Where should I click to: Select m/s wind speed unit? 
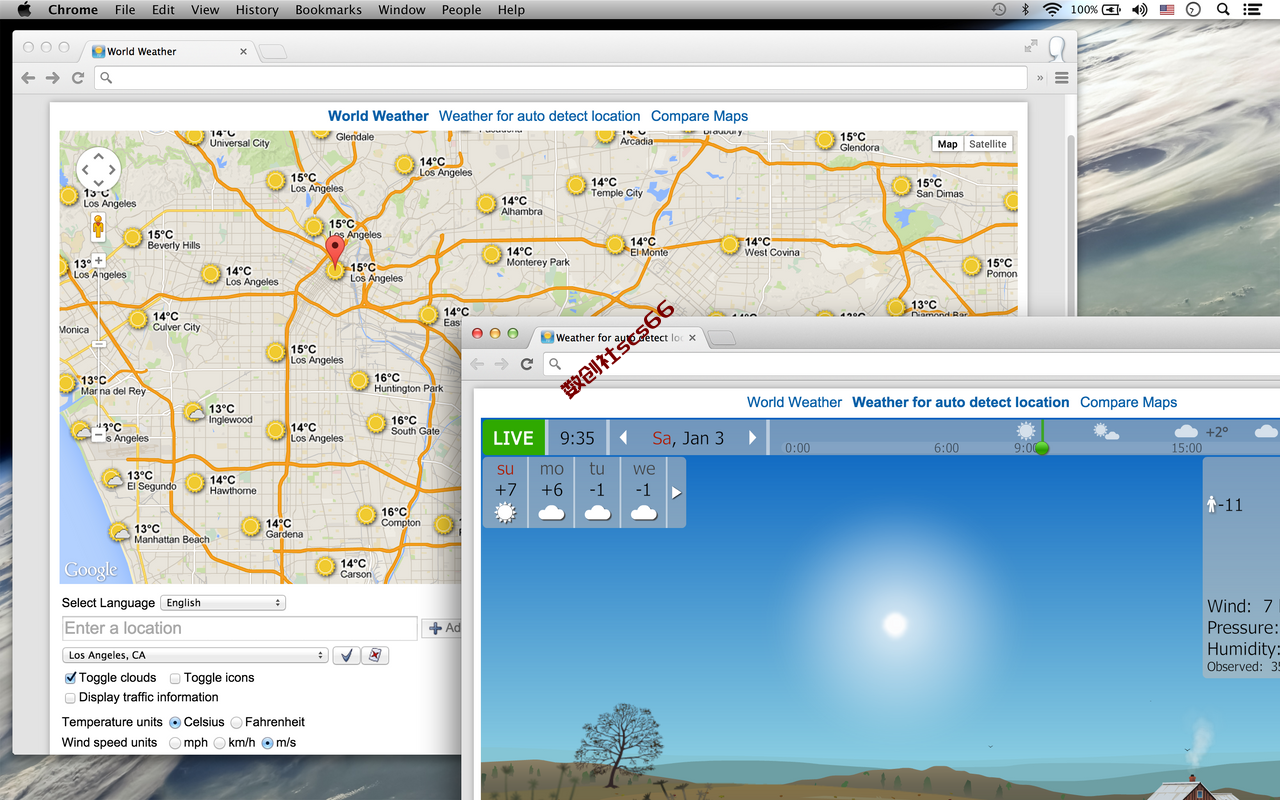(x=267, y=743)
